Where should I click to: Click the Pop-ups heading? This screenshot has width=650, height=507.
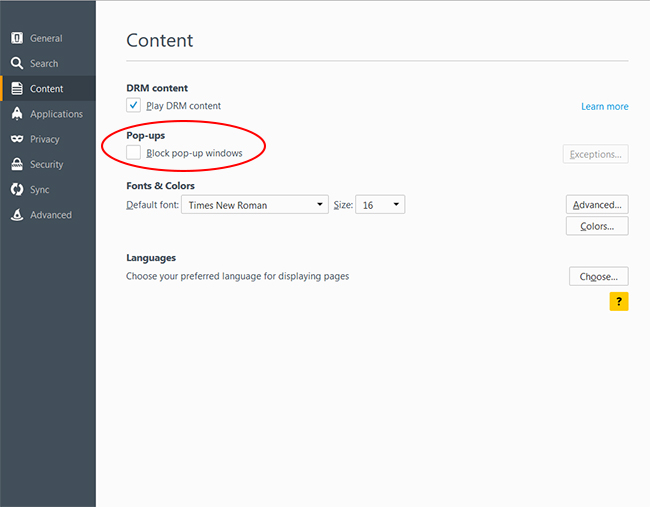click(146, 136)
